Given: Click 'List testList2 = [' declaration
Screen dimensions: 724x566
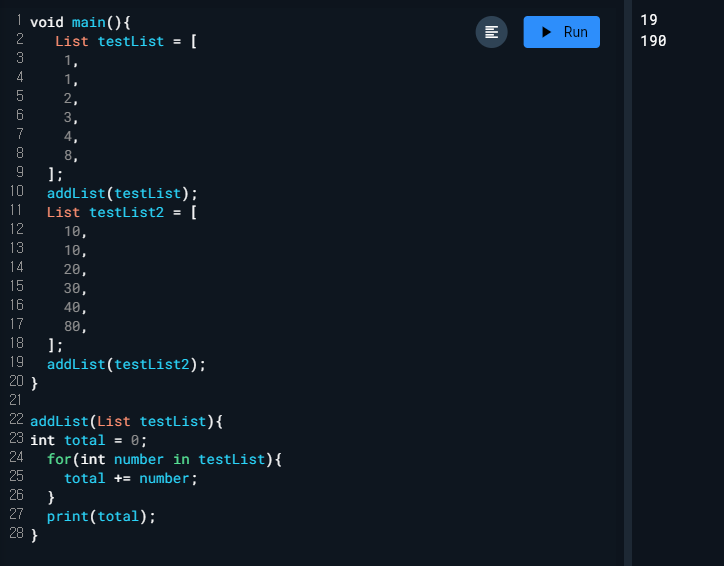Looking at the screenshot, I should click(122, 212).
